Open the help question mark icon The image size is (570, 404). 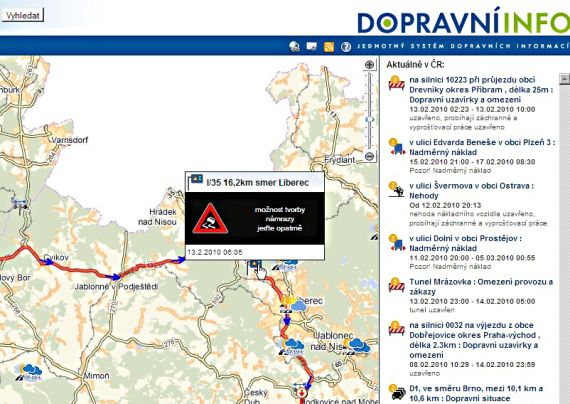pos(346,47)
